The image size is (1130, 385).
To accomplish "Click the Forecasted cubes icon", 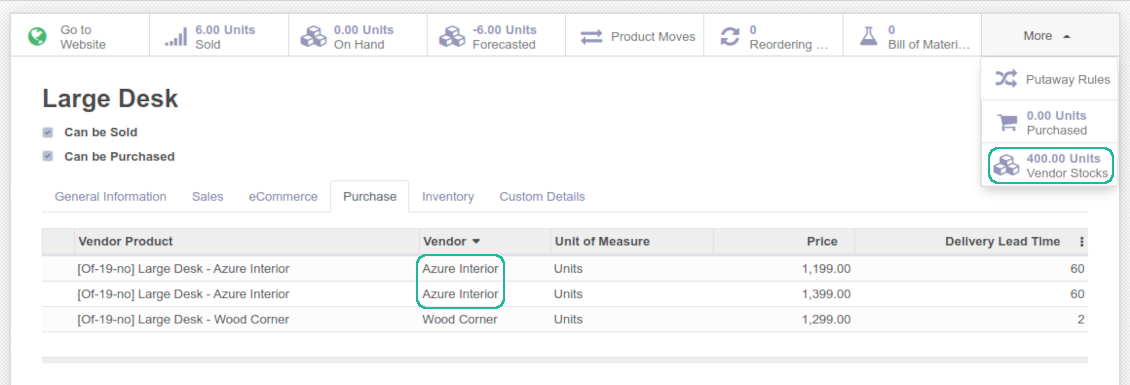I will pyautogui.click(x=452, y=36).
